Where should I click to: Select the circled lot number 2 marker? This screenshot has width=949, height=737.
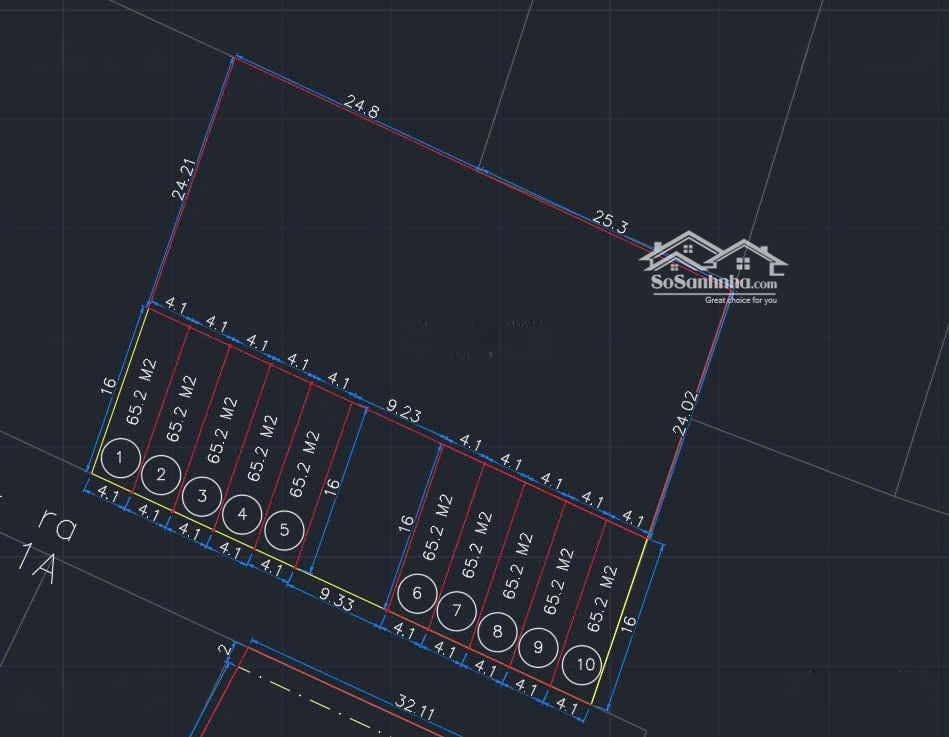(x=161, y=475)
